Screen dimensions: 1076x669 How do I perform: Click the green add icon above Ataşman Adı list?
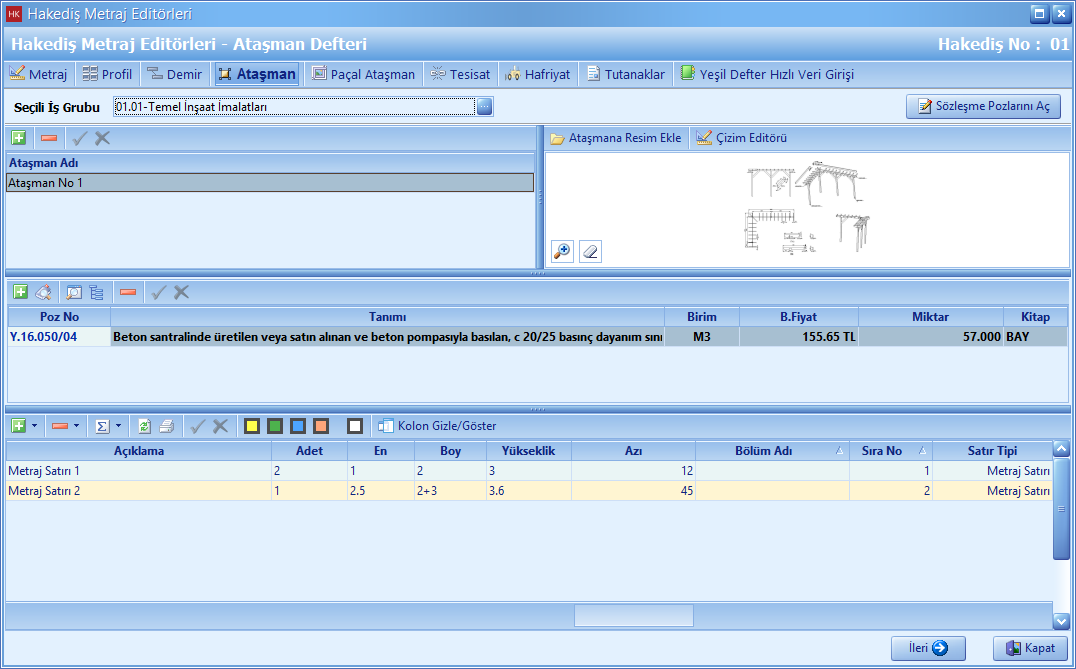point(19,138)
